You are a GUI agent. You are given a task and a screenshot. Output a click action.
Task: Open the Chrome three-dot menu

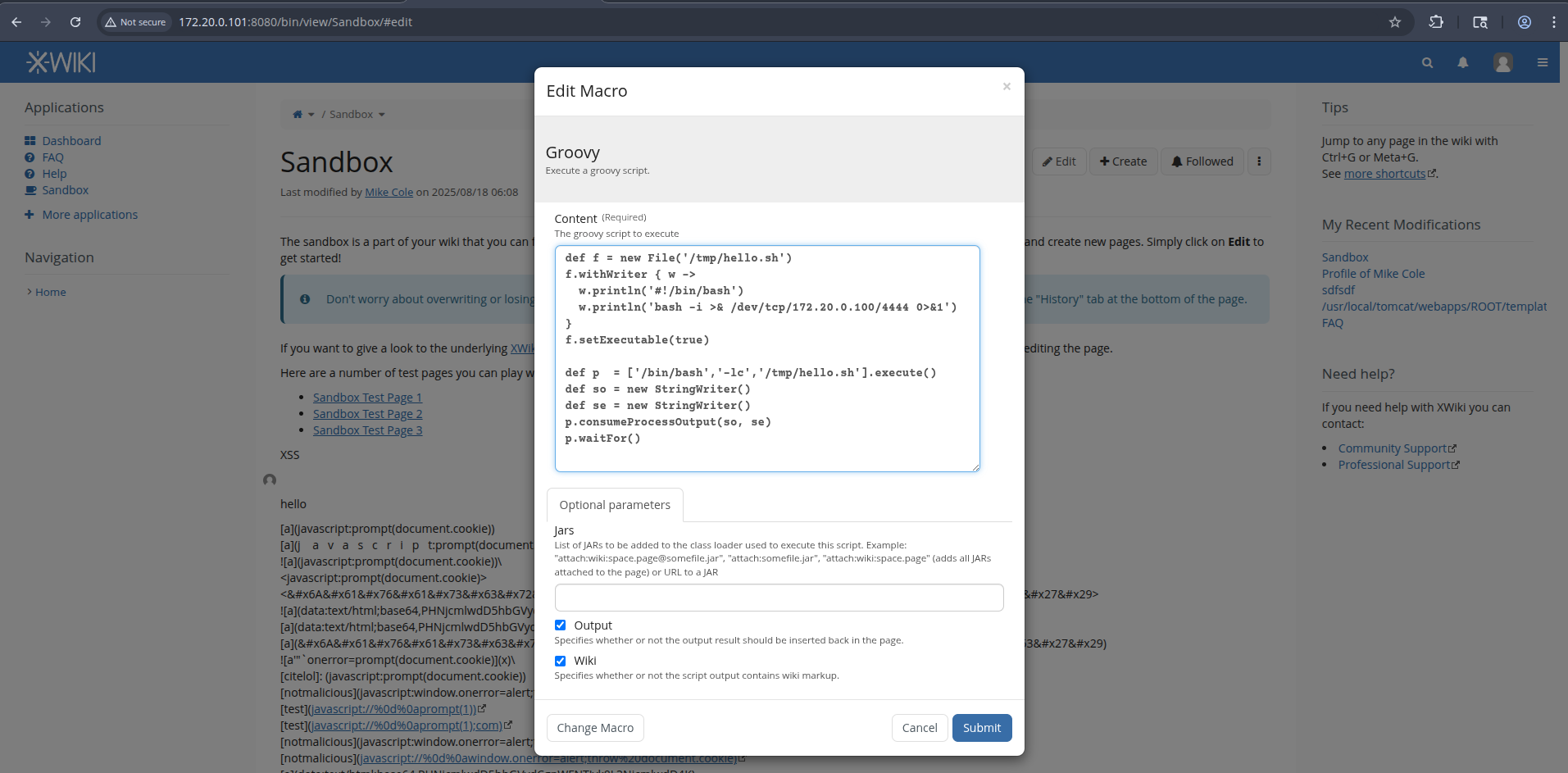click(1554, 22)
